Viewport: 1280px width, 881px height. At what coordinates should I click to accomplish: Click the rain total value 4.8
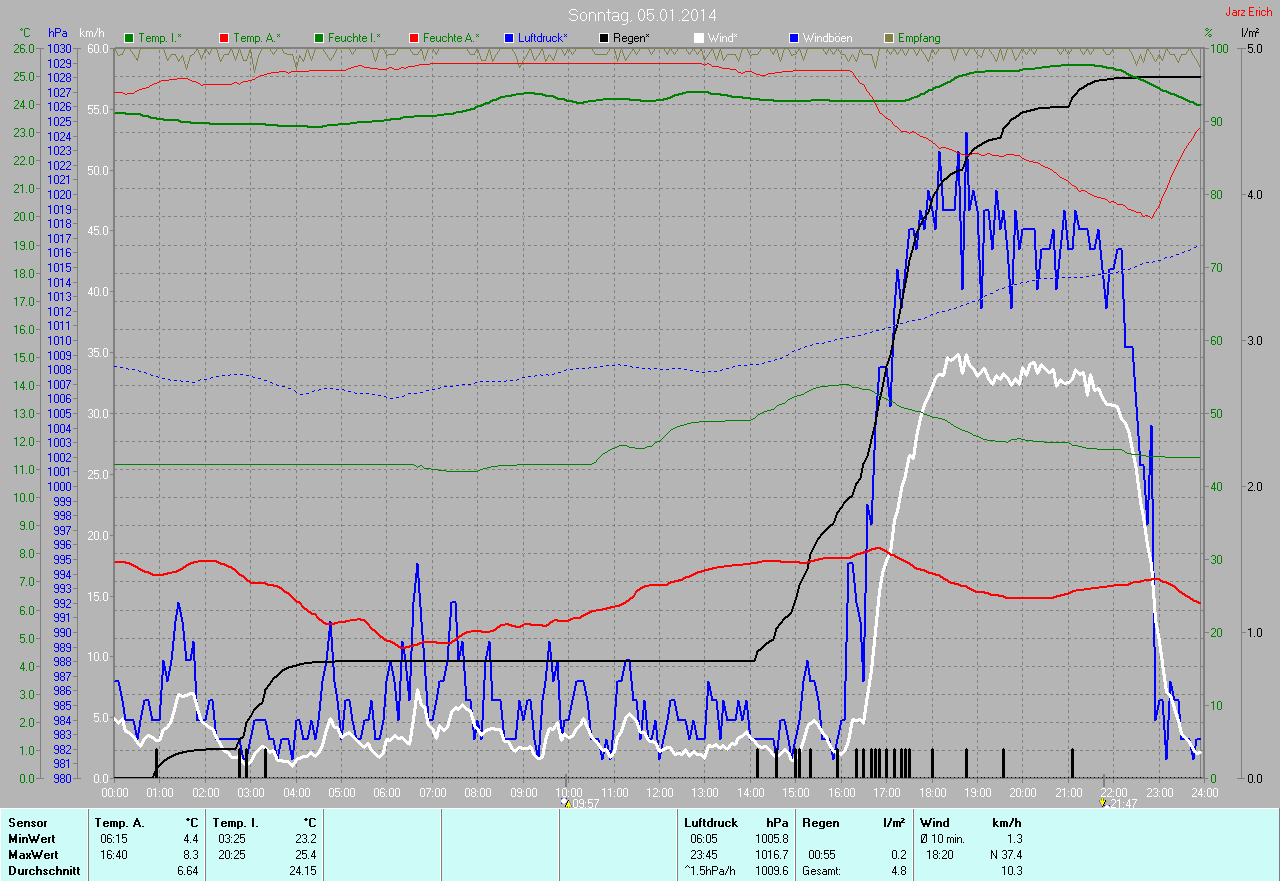pyautogui.click(x=898, y=870)
